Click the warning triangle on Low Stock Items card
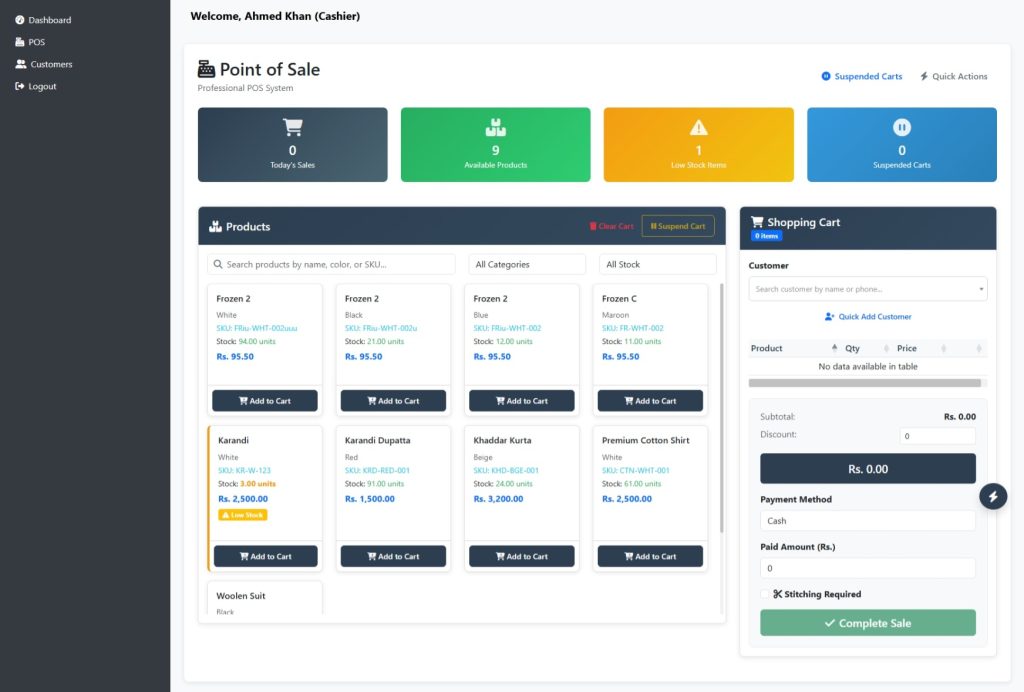 click(x=698, y=127)
